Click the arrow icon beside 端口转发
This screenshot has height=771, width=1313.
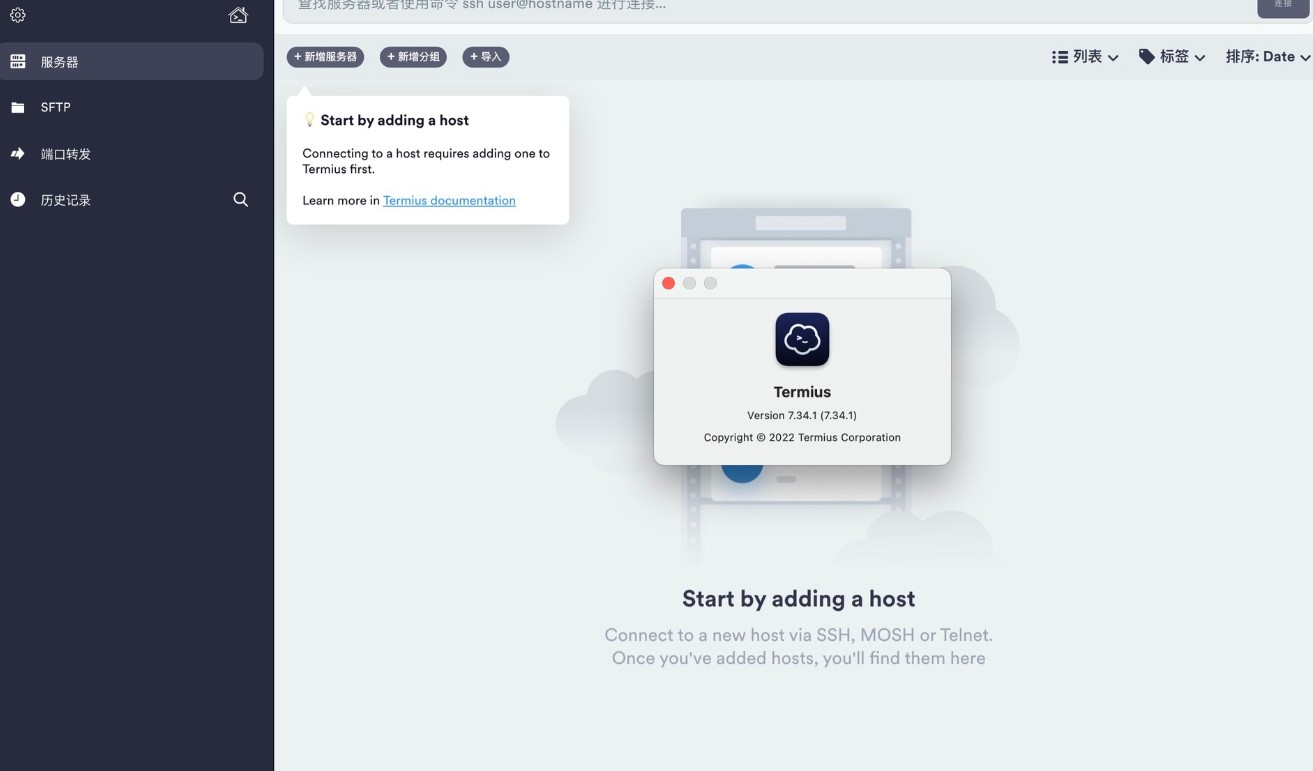[18, 154]
